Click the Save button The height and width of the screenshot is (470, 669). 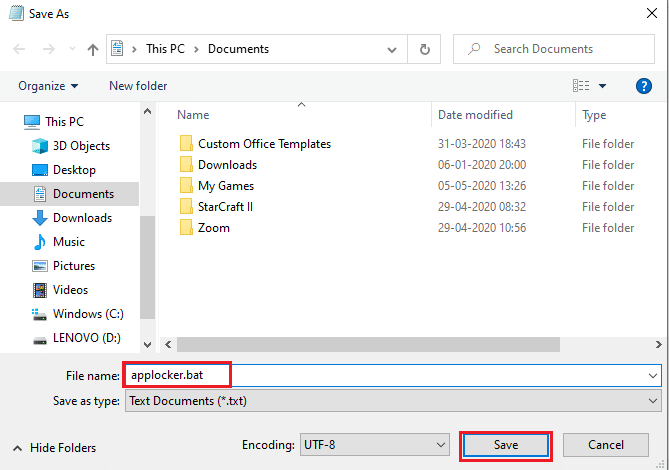pos(506,445)
